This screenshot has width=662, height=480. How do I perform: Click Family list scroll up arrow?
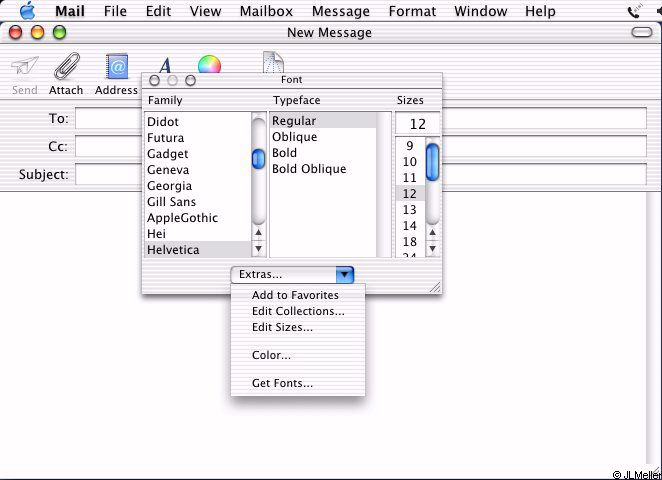click(258, 233)
